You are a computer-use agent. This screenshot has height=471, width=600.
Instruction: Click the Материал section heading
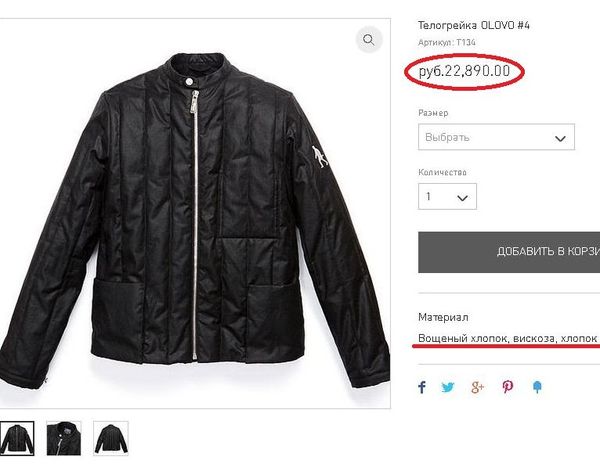pyautogui.click(x=443, y=317)
